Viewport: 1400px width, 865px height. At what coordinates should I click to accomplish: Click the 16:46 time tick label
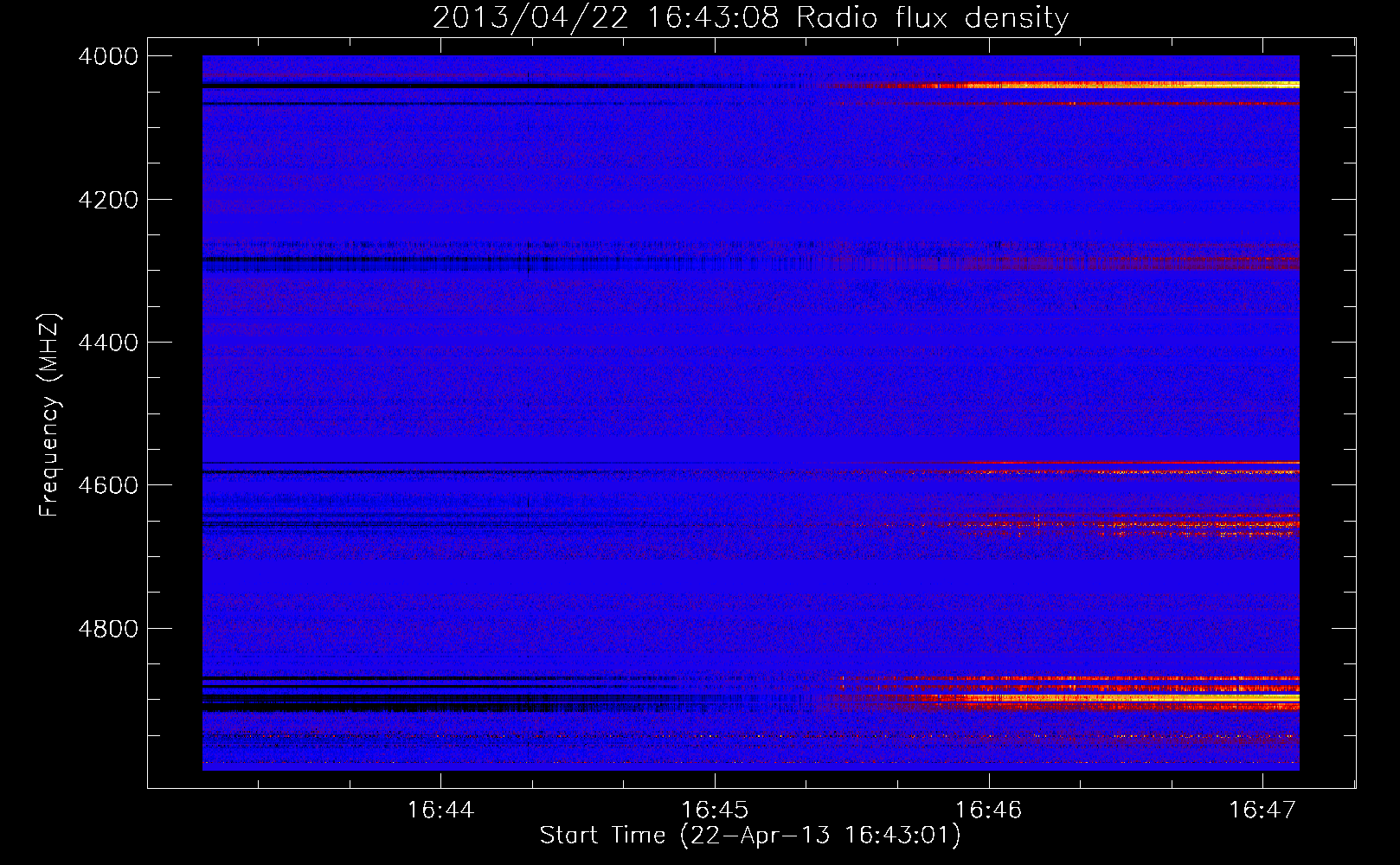click(x=988, y=810)
